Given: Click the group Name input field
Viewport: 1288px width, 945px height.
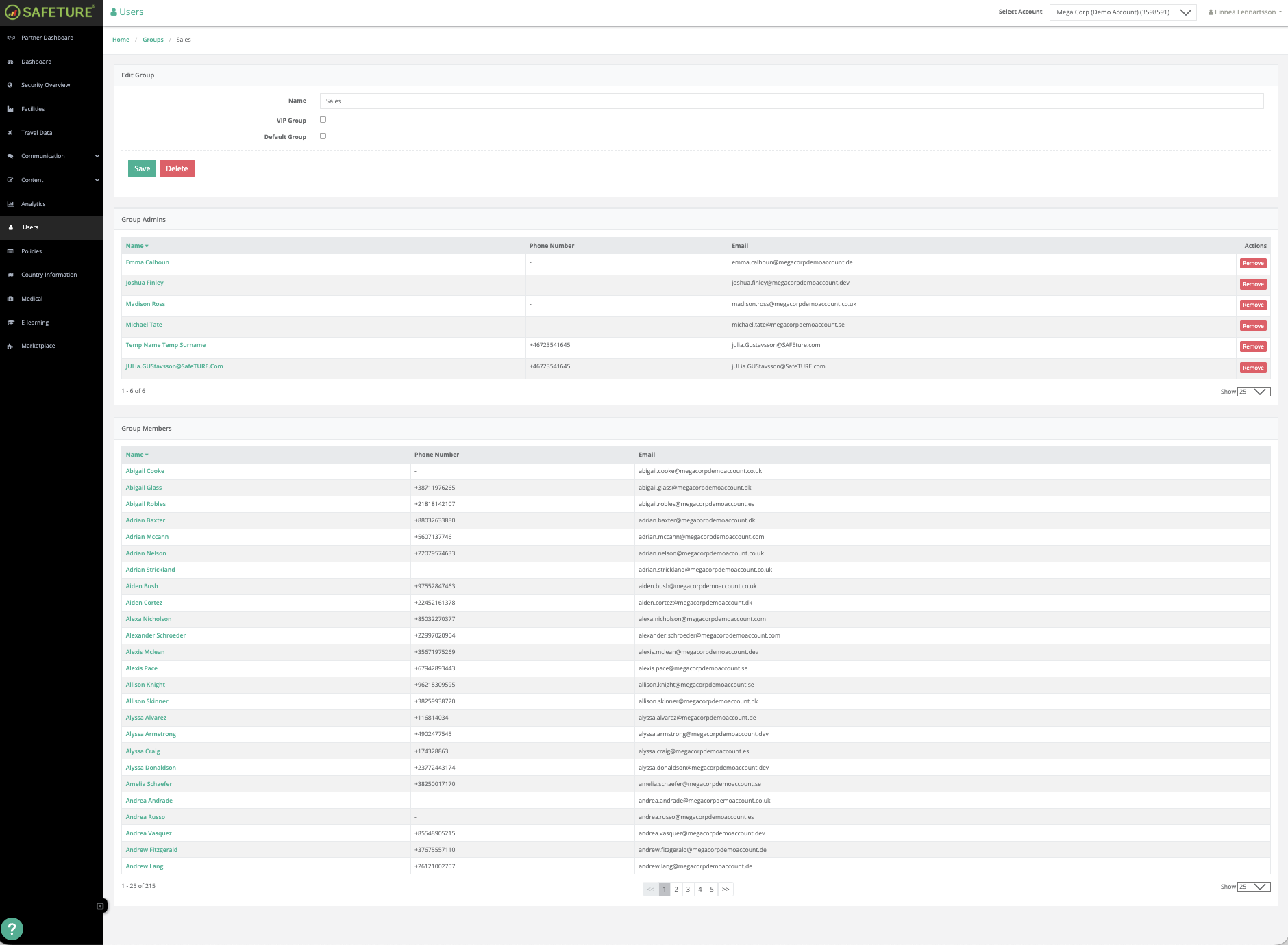Looking at the screenshot, I should click(x=791, y=101).
